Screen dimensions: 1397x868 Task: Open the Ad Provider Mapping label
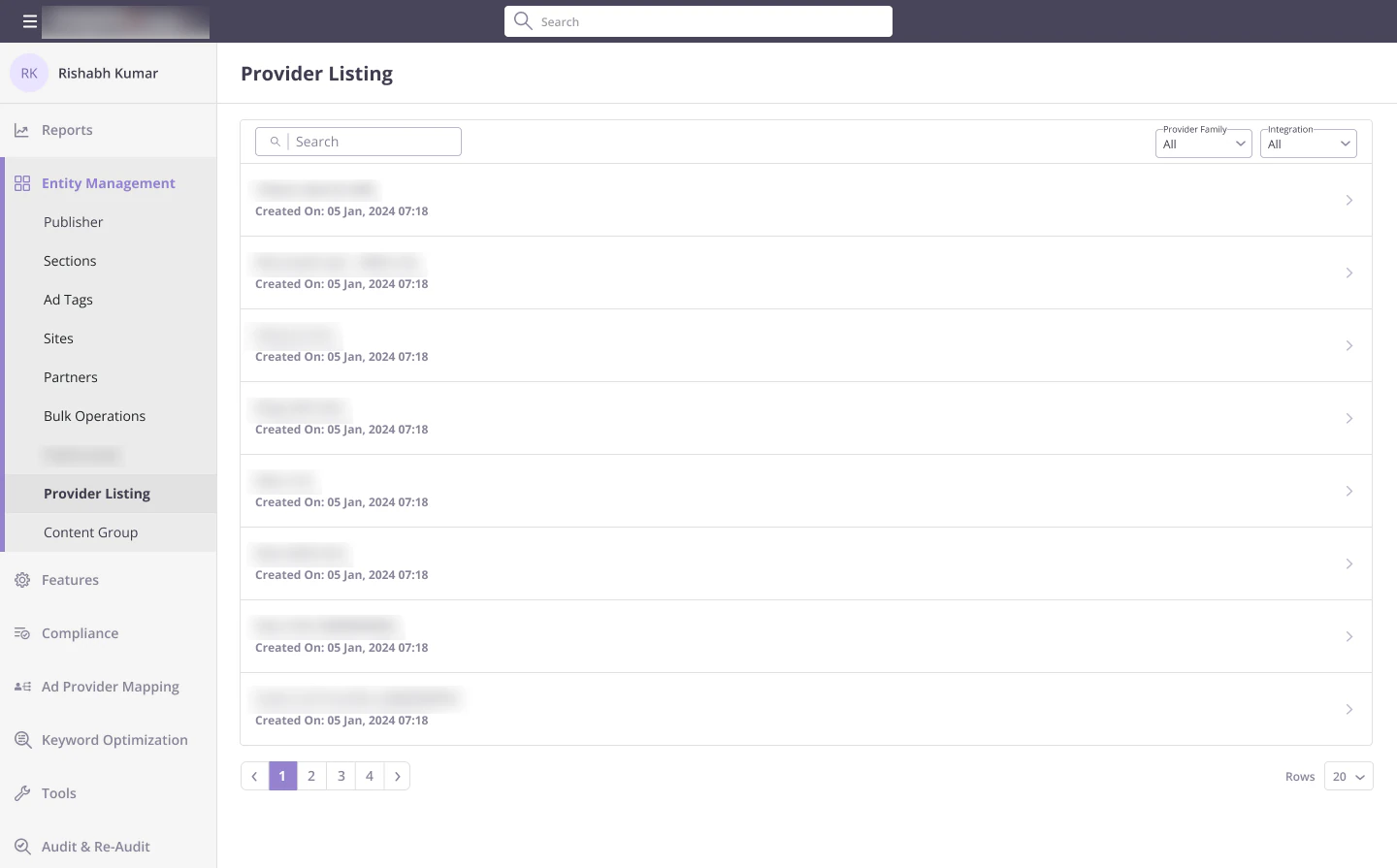(111, 687)
